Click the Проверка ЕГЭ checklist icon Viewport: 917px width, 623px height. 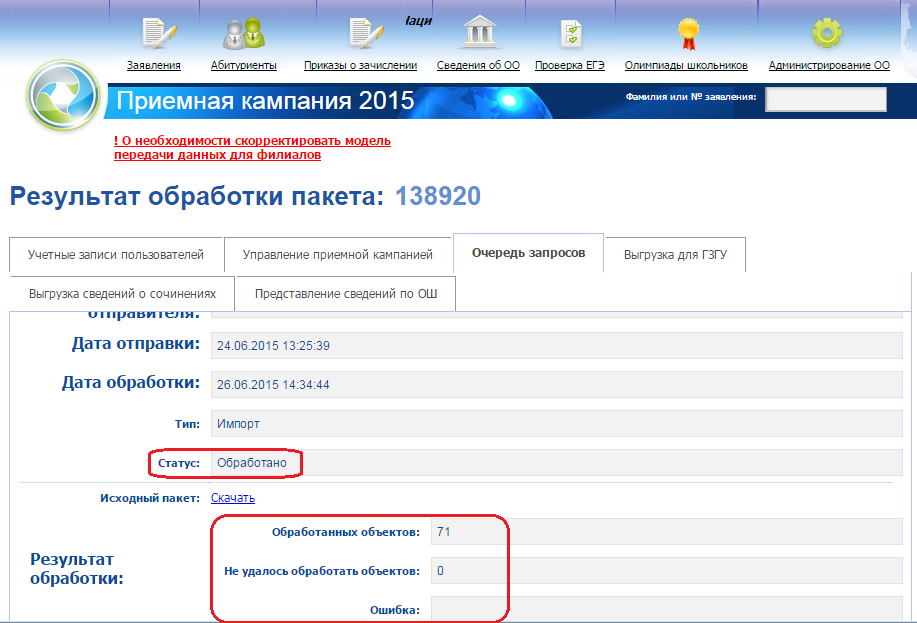[x=570, y=33]
